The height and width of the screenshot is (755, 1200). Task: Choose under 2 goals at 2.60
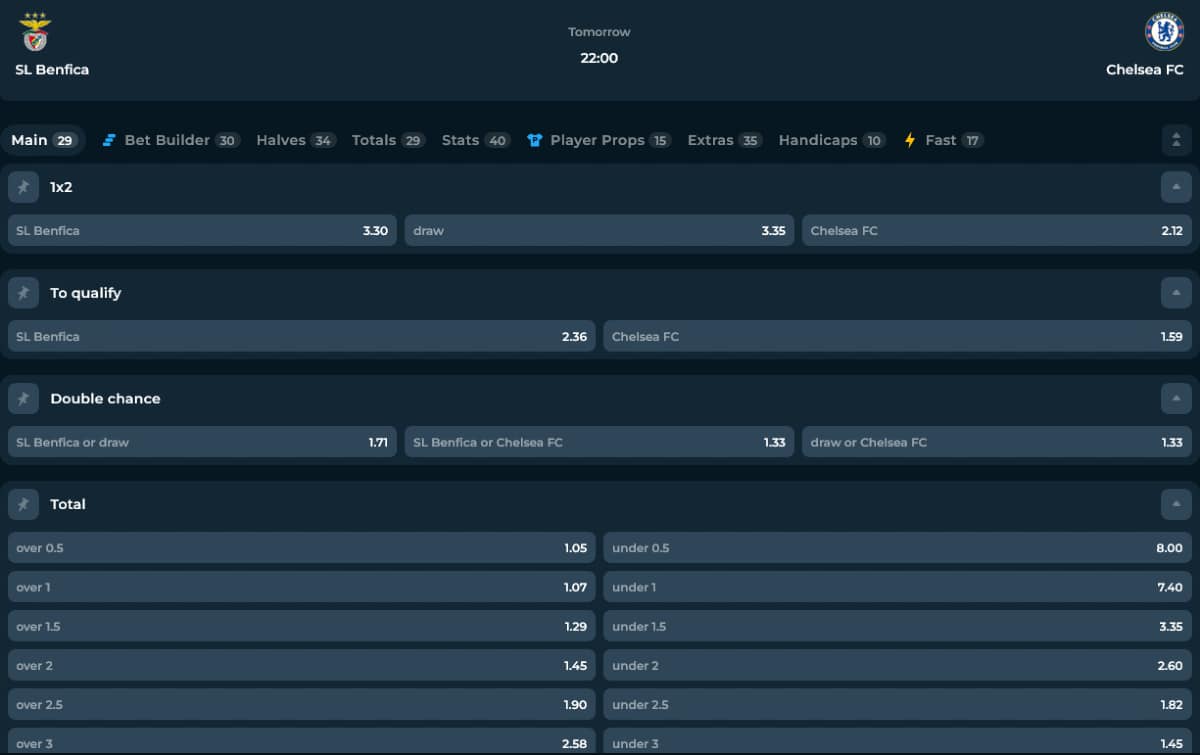(898, 665)
